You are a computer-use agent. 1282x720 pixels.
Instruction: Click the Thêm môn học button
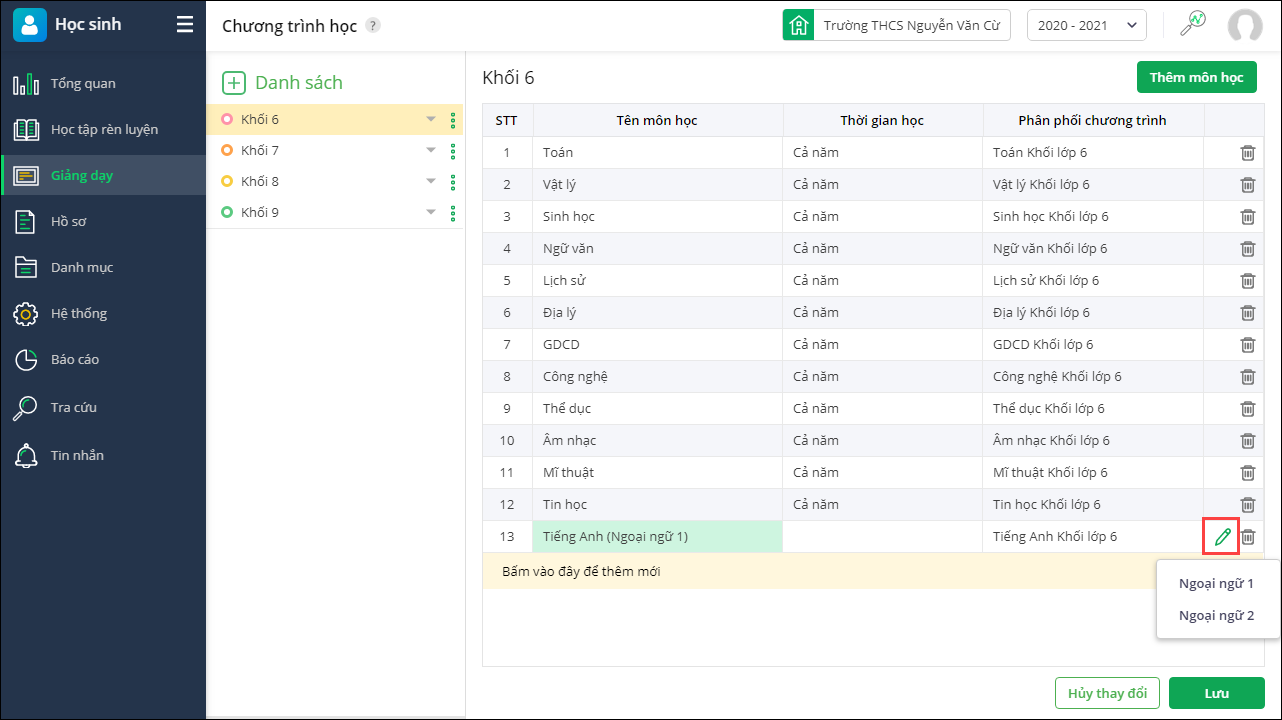click(1196, 78)
